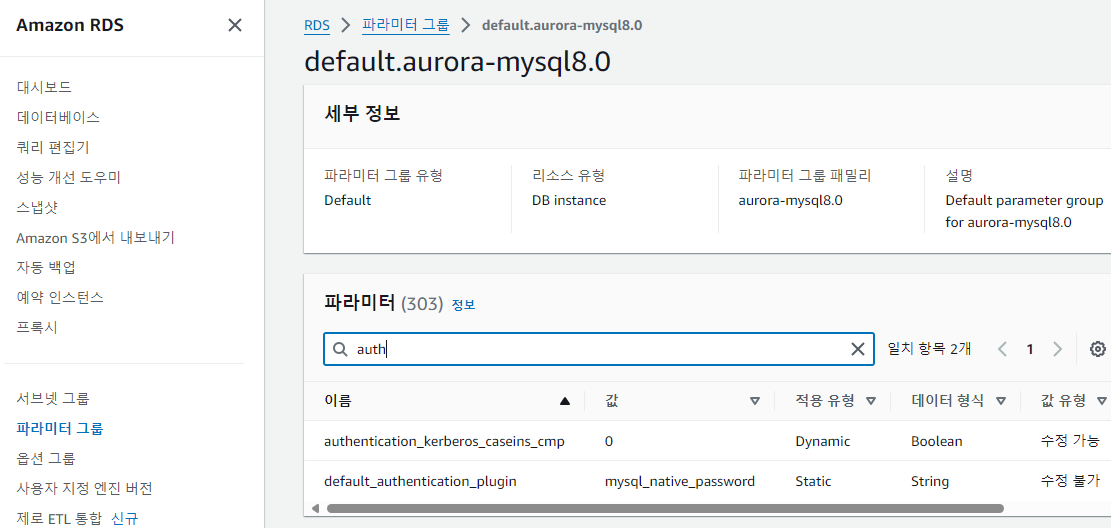The width and height of the screenshot is (1111, 528).
Task: Go to previous results page
Action: [x=1002, y=349]
